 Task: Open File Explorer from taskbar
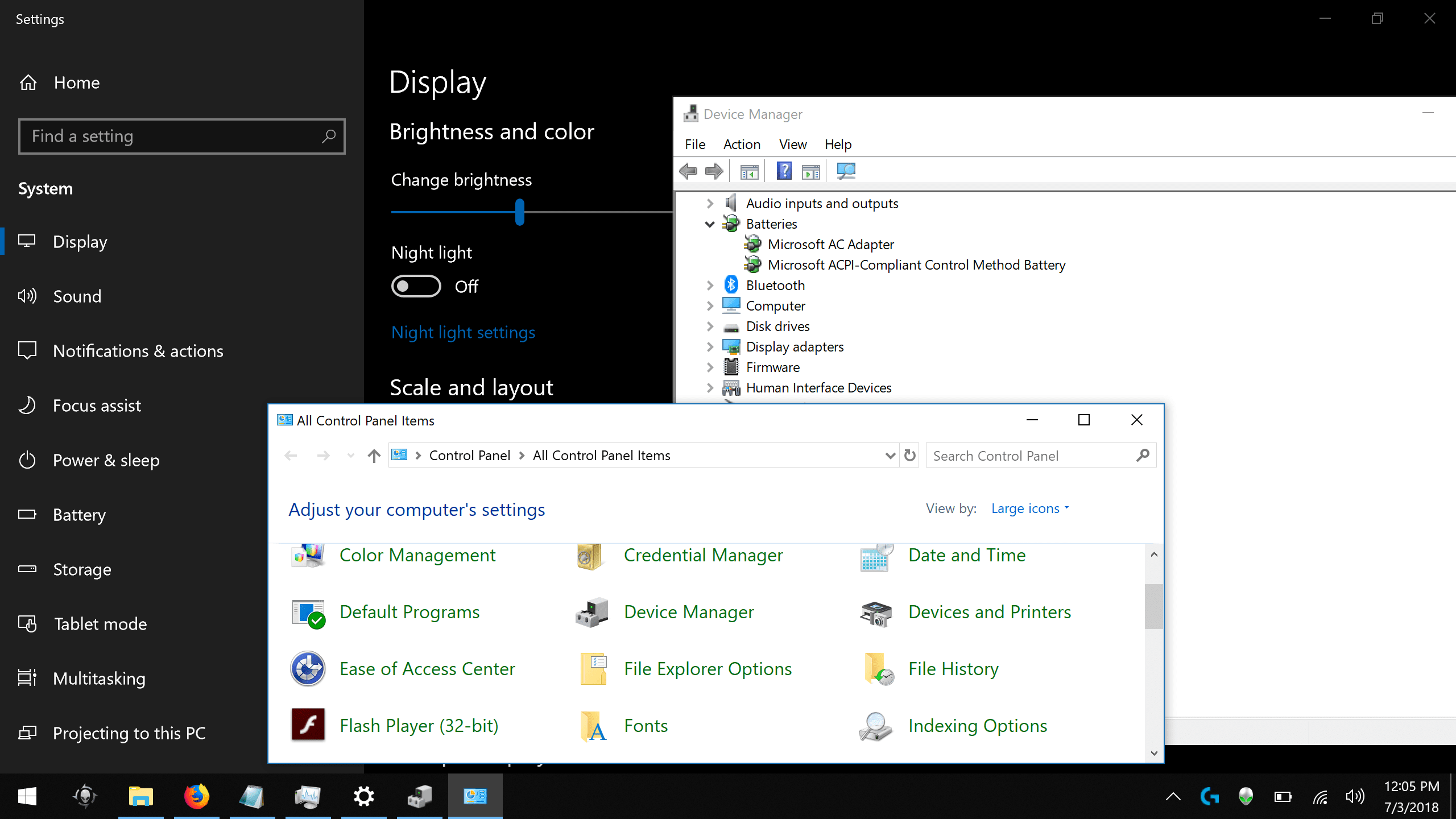140,796
